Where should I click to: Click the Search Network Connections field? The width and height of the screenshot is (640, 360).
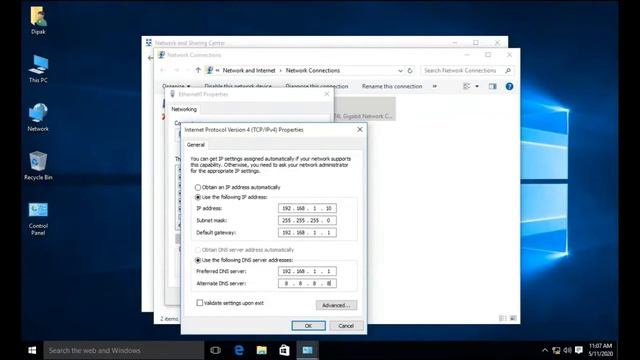click(x=462, y=70)
